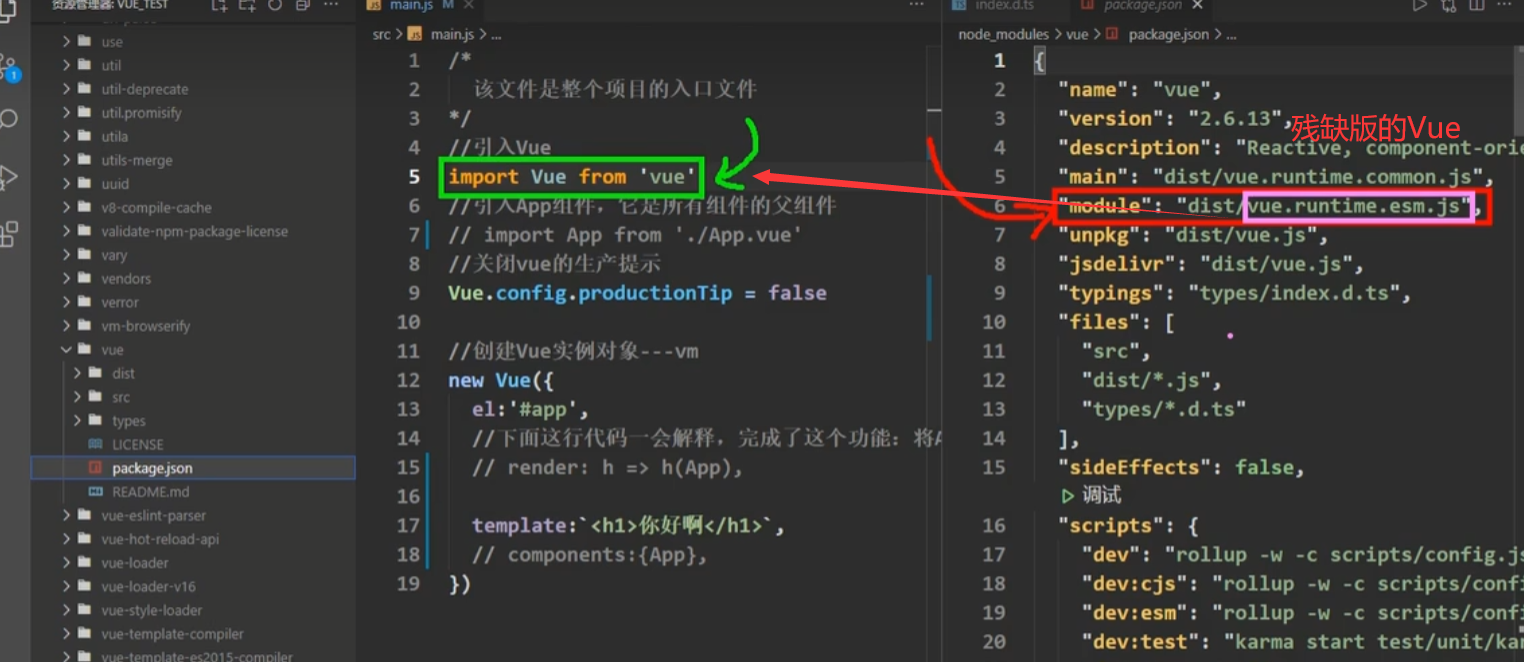Click node_modules in breadcrumb
The image size is (1524, 662).
tap(1003, 34)
